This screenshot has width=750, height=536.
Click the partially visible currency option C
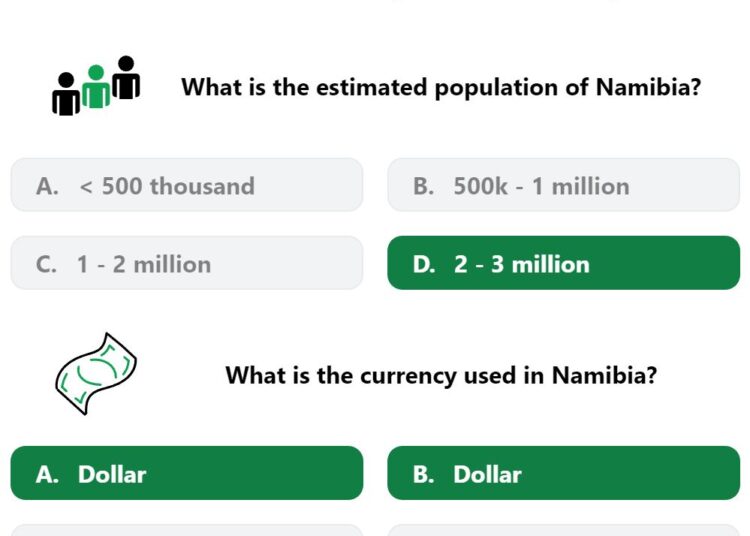point(187,530)
